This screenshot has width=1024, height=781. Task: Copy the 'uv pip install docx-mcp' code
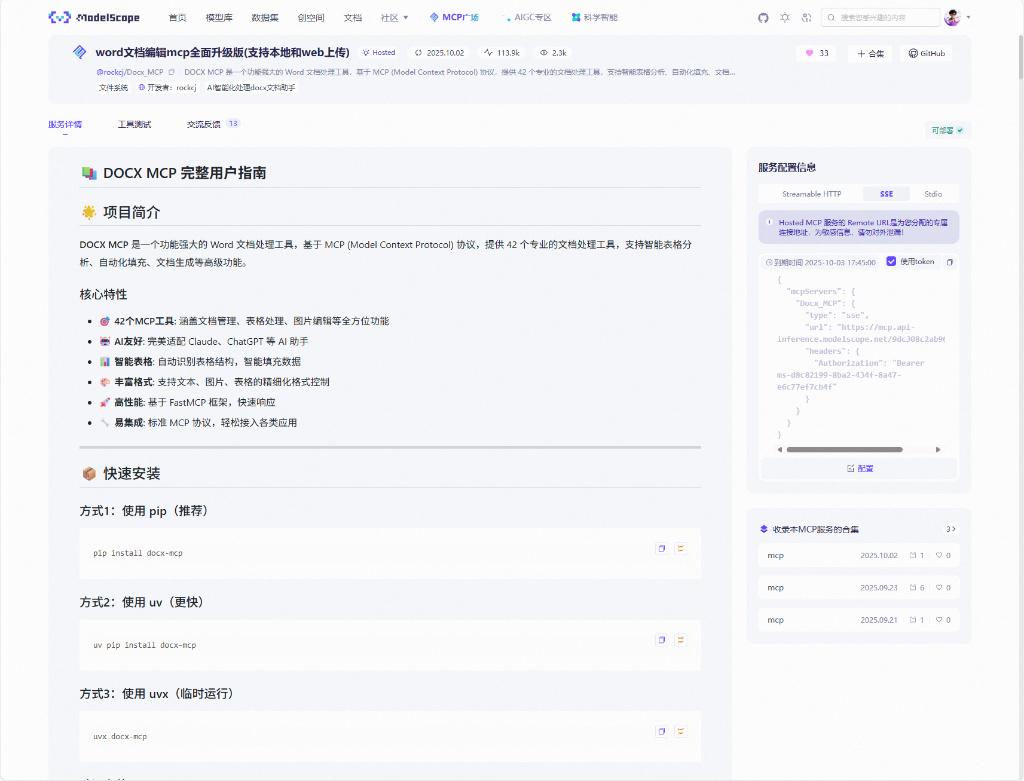[x=662, y=640]
